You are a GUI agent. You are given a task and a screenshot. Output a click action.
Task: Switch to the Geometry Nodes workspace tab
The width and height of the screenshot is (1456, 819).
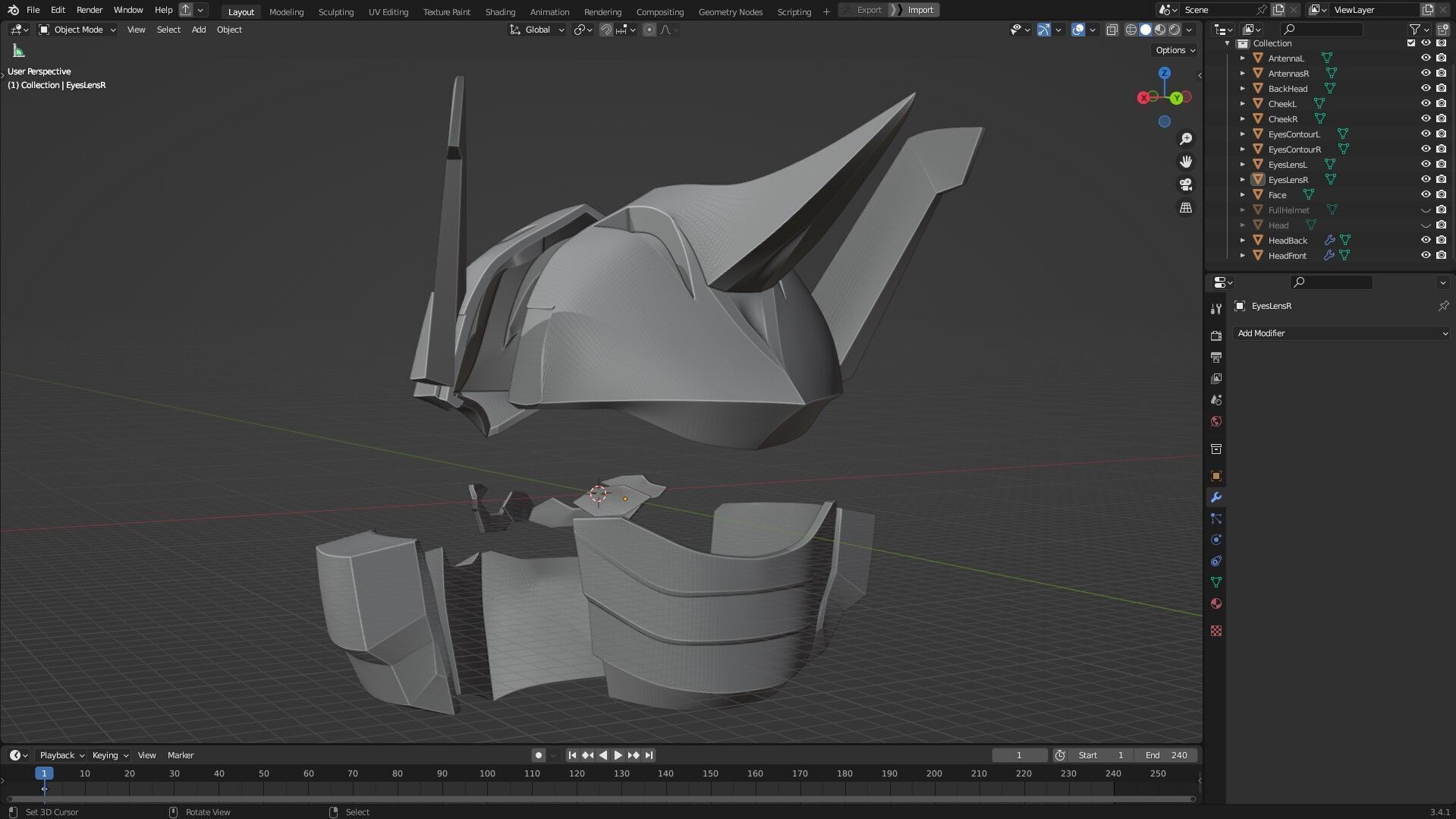click(x=730, y=11)
